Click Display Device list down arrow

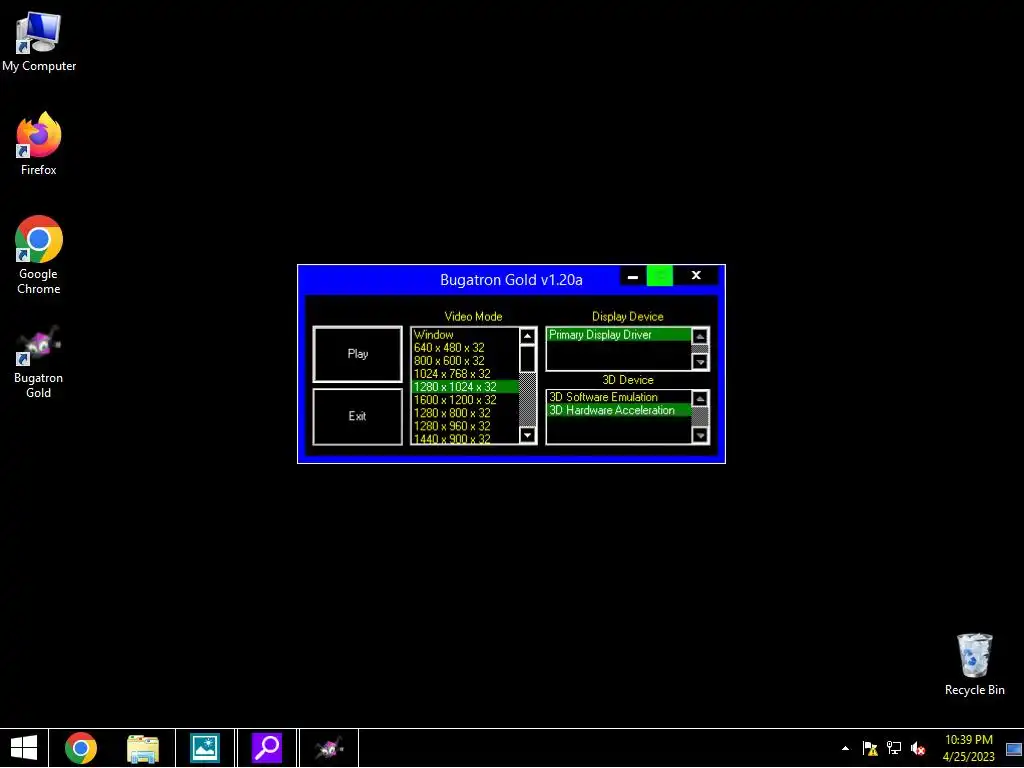(x=699, y=362)
